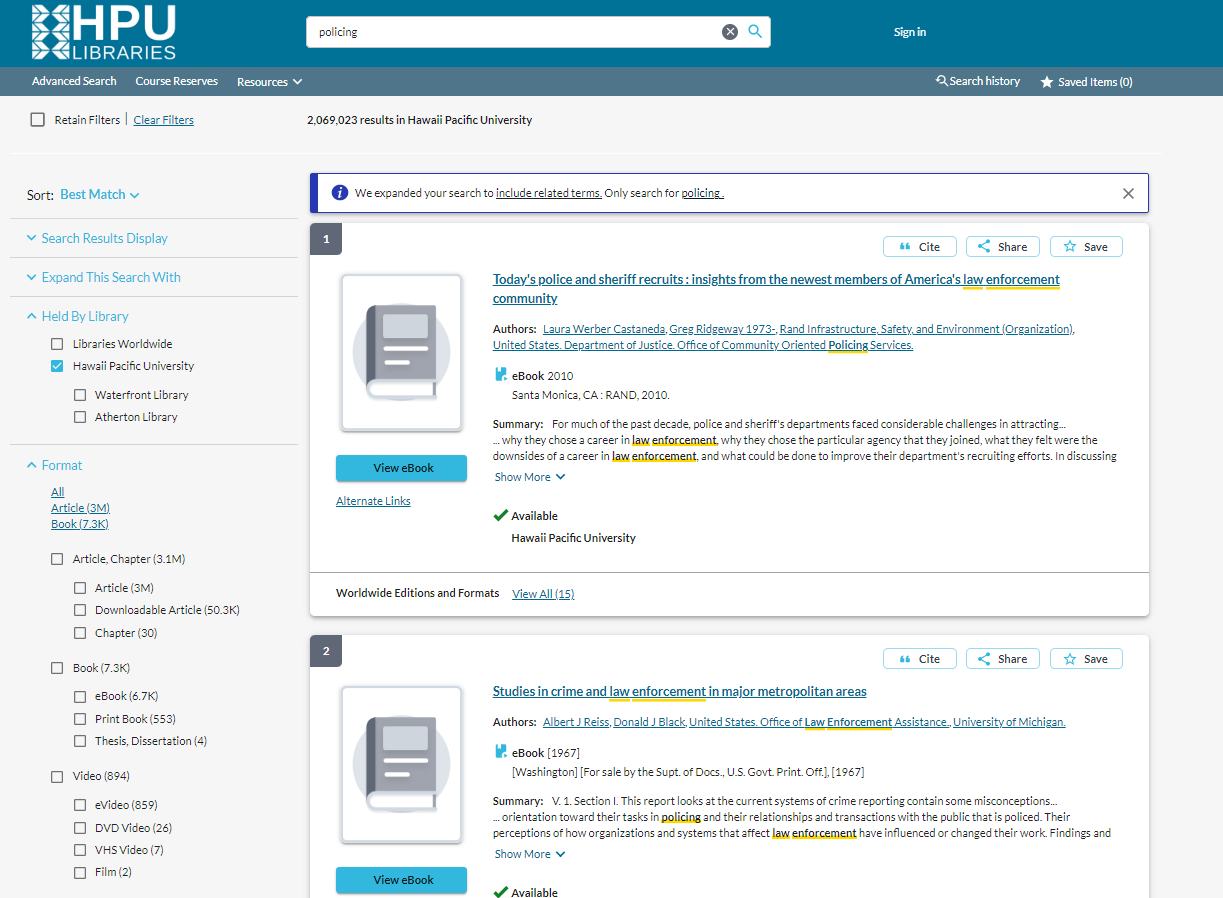This screenshot has width=1223, height=898.
Task: Open the Sort Best Match dropdown
Action: (99, 195)
